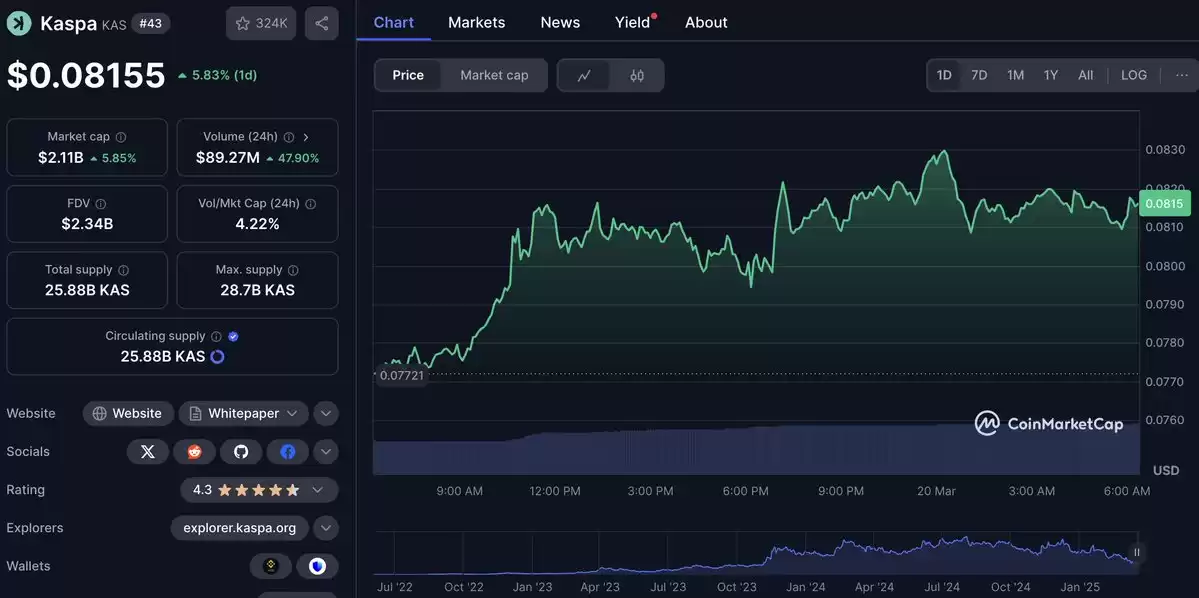The width and height of the screenshot is (1199, 598).
Task: Add Kaspa to watchlist via star button
Action: (x=261, y=24)
